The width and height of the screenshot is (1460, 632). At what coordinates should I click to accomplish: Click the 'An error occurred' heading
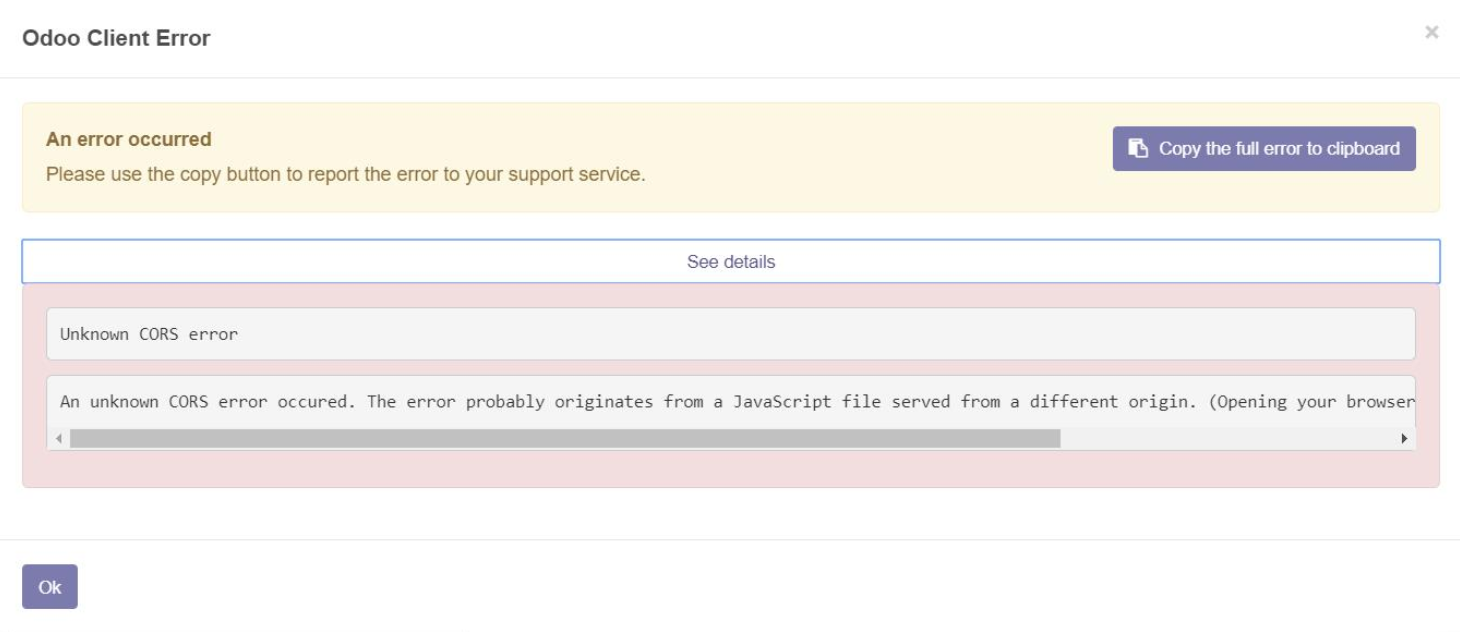click(129, 139)
